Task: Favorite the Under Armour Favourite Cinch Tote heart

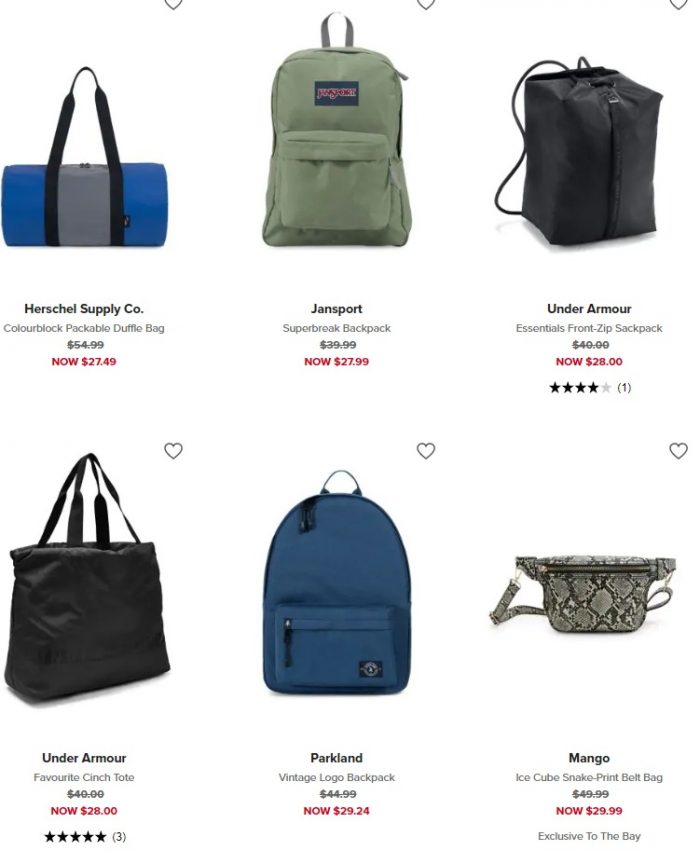Action: (x=173, y=451)
